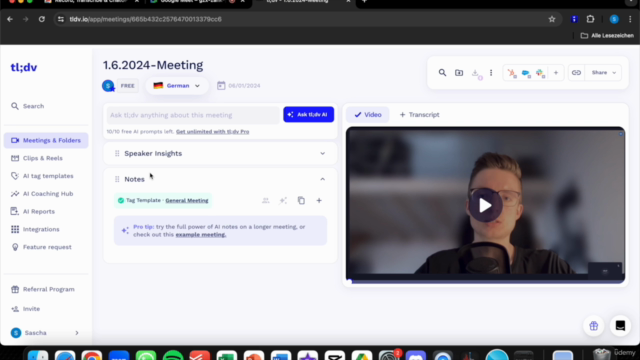Open the example meeting link
640x360 pixels.
coord(200,235)
